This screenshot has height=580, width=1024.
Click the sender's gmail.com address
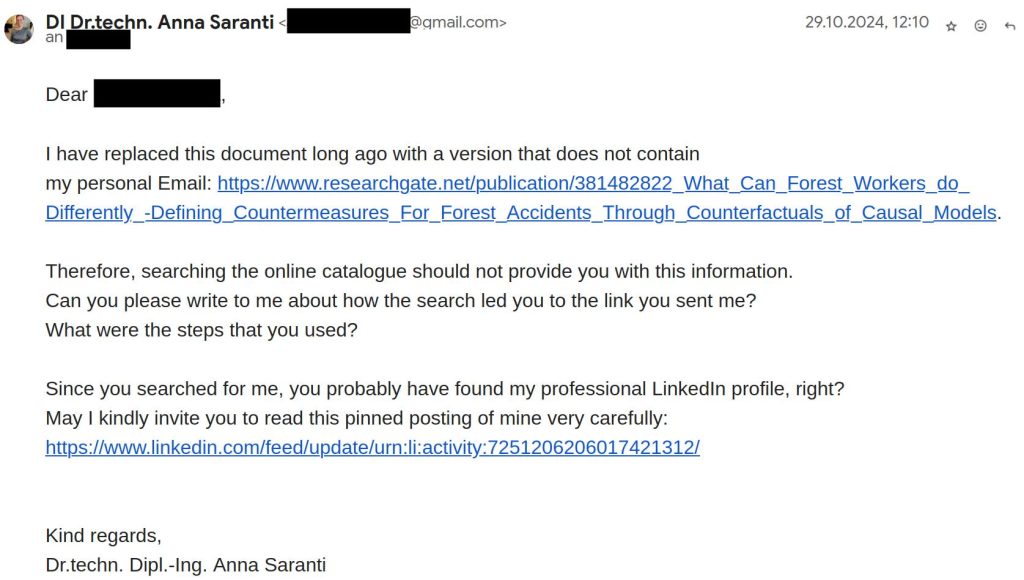click(457, 22)
